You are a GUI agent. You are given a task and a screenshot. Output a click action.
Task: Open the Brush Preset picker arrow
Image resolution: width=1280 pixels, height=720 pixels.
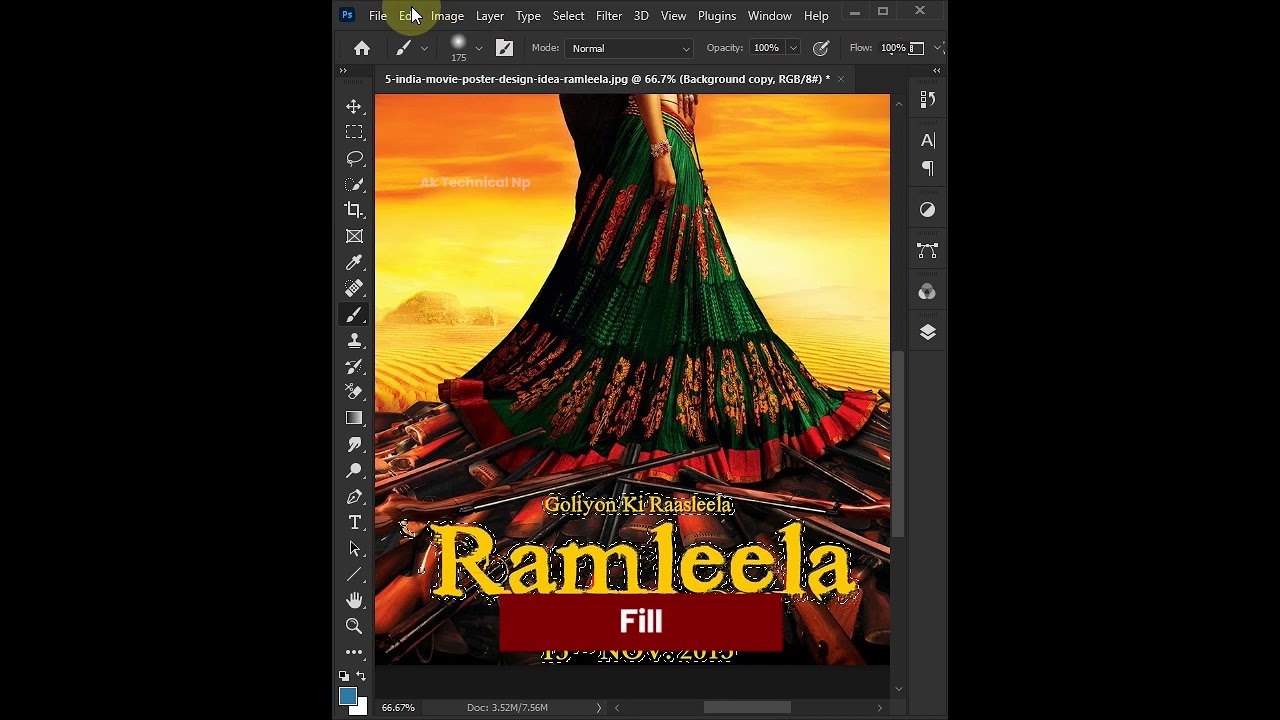pyautogui.click(x=478, y=48)
